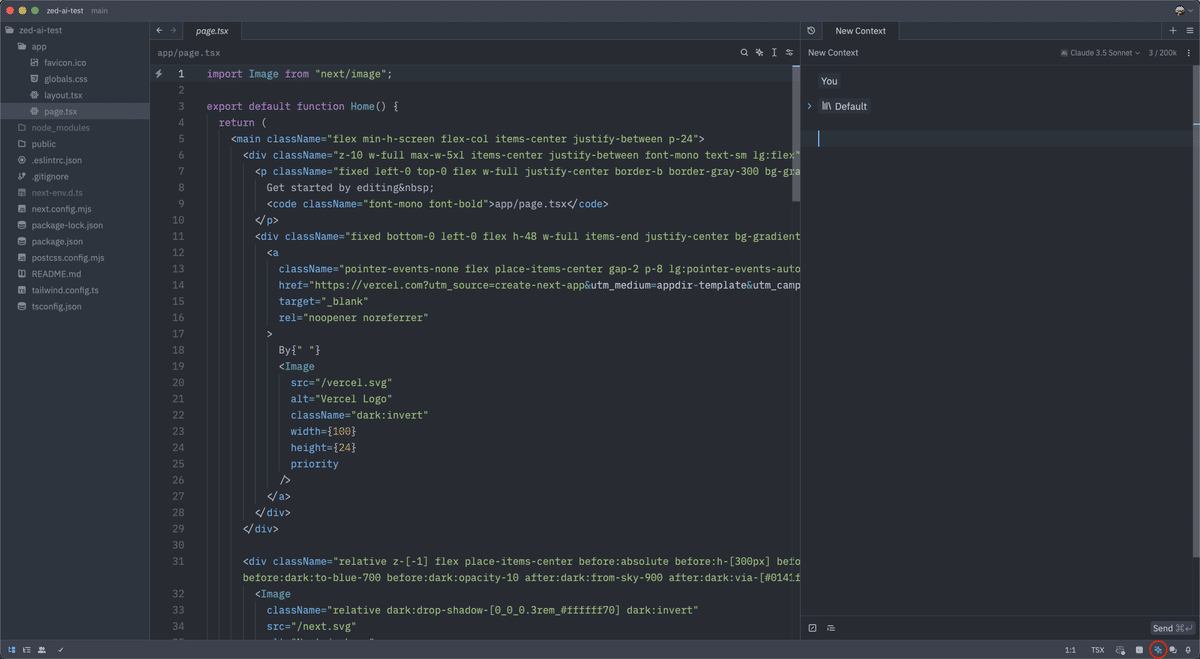
Task: Open the context three-dot options menu
Action: tap(1189, 53)
